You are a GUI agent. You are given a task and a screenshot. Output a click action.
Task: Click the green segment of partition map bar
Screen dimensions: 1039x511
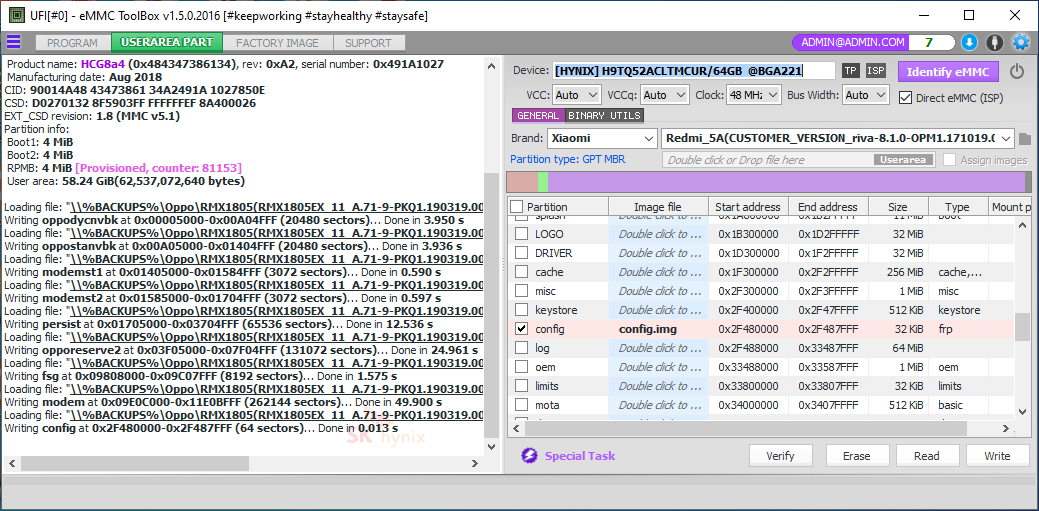(543, 182)
